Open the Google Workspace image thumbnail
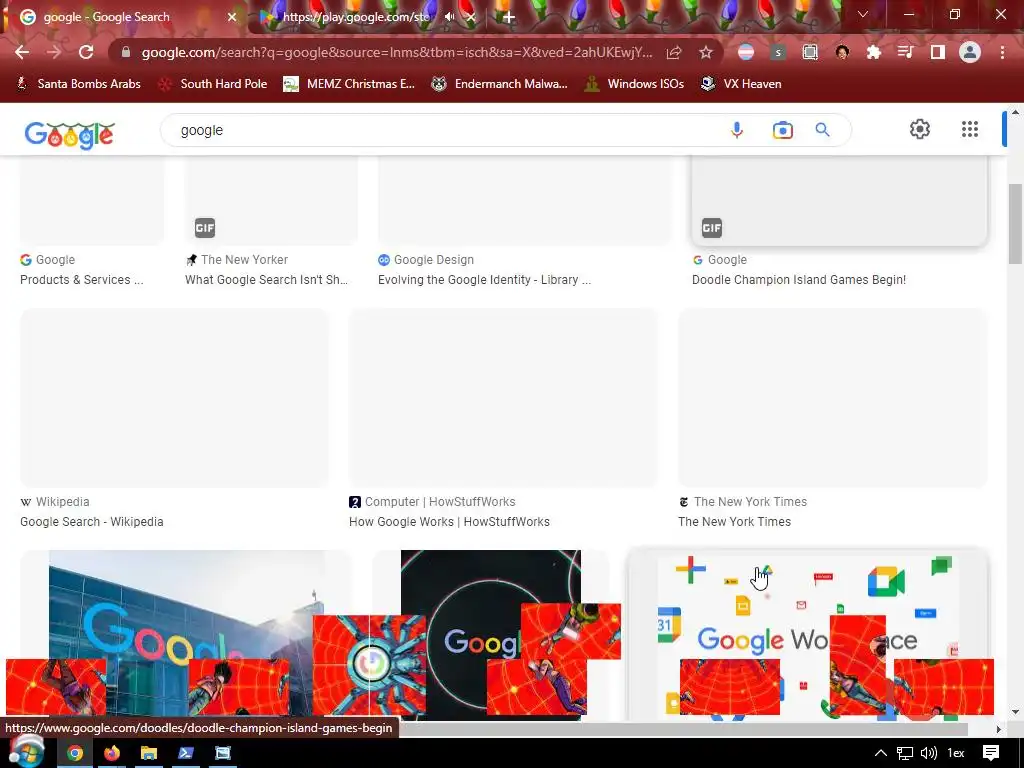Screen dimensions: 1024x768 (808, 637)
